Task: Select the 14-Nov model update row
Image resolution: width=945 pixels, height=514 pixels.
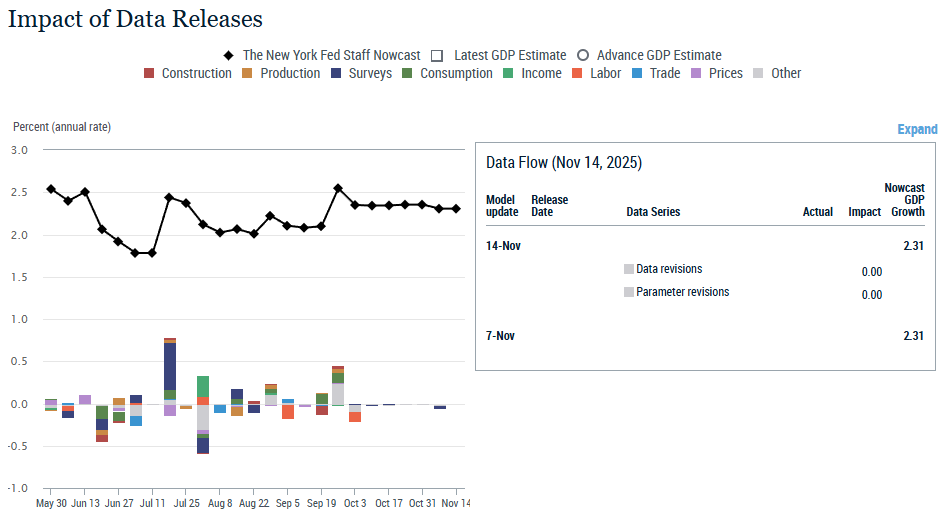Action: [x=503, y=245]
